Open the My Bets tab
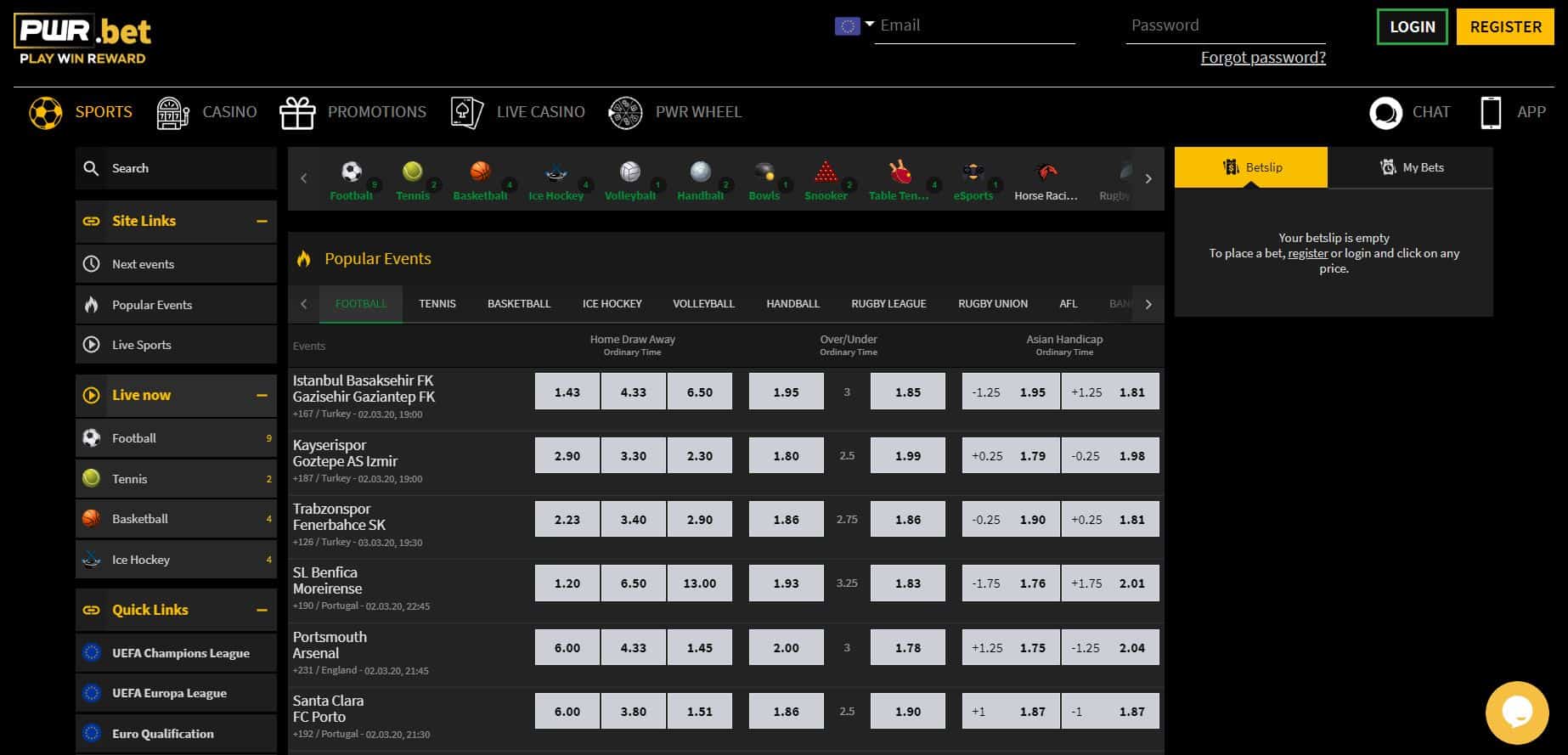This screenshot has width=1568, height=755. coord(1411,167)
